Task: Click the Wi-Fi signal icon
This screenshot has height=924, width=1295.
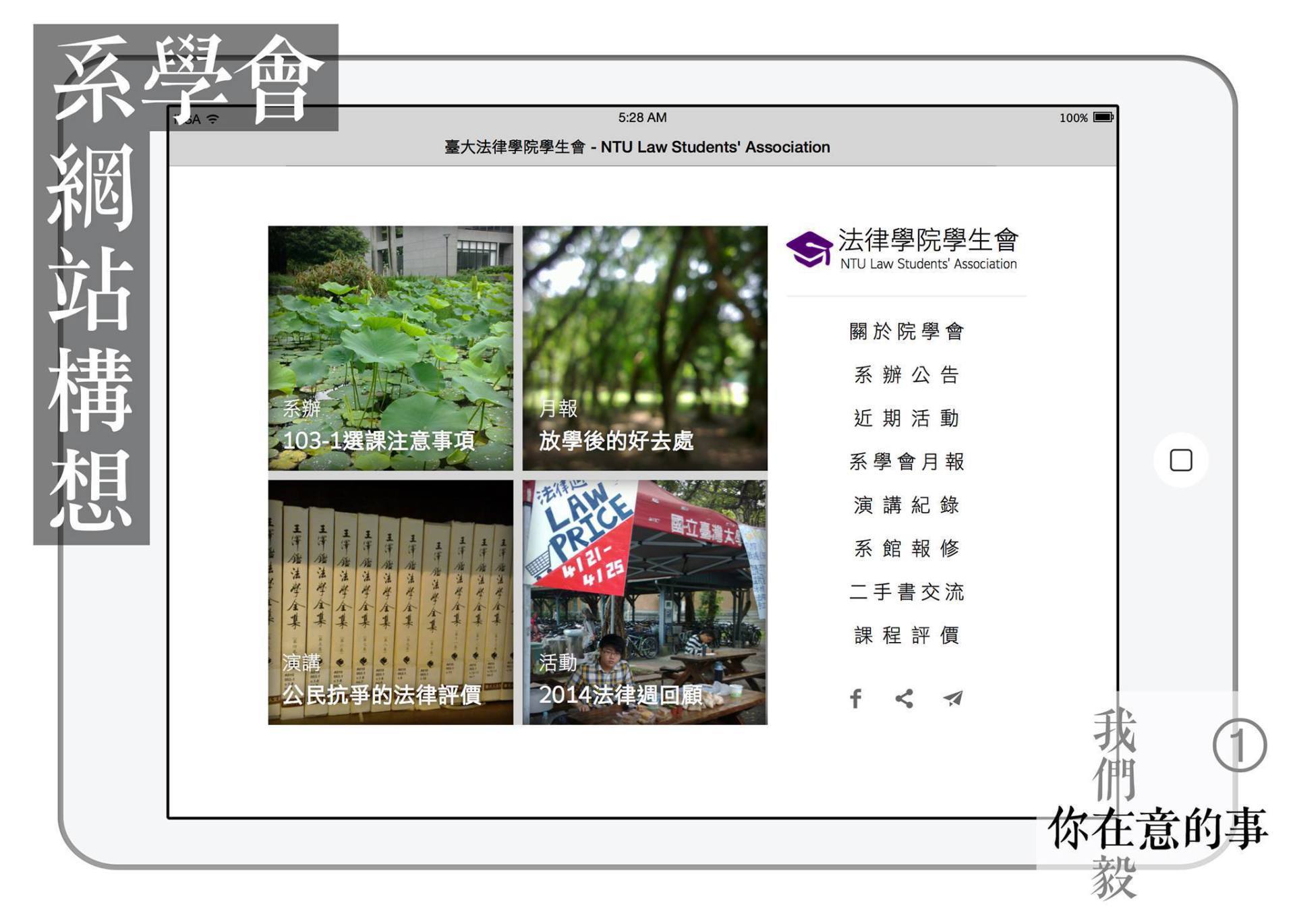Action: pos(213,119)
